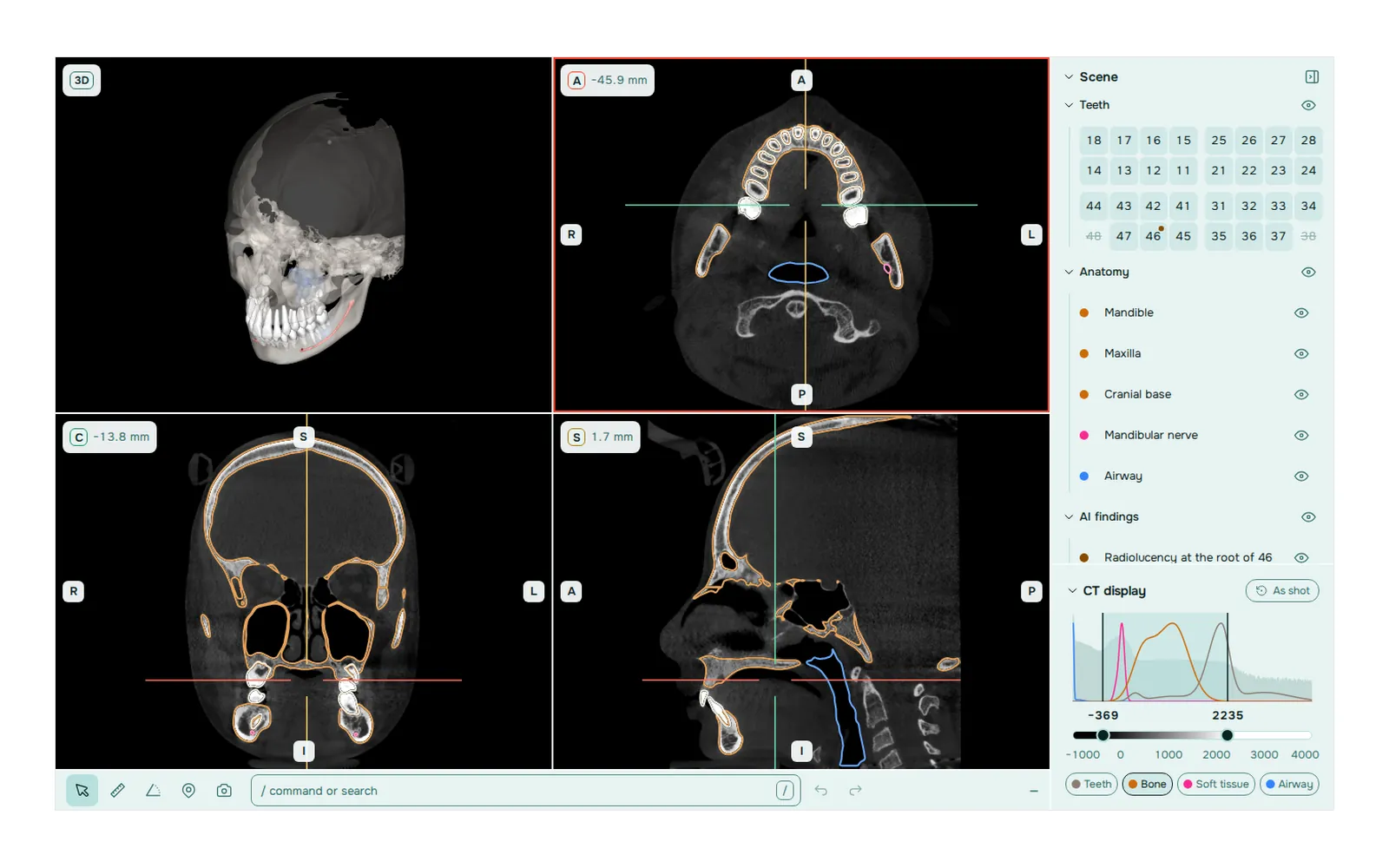Take a snapshot with the camera icon
The image size is (1389, 868).
pyautogui.click(x=224, y=791)
